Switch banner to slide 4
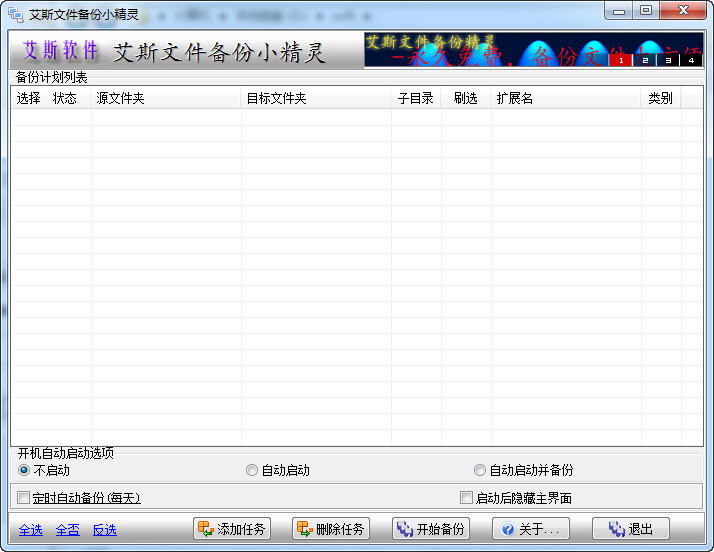 click(x=691, y=60)
